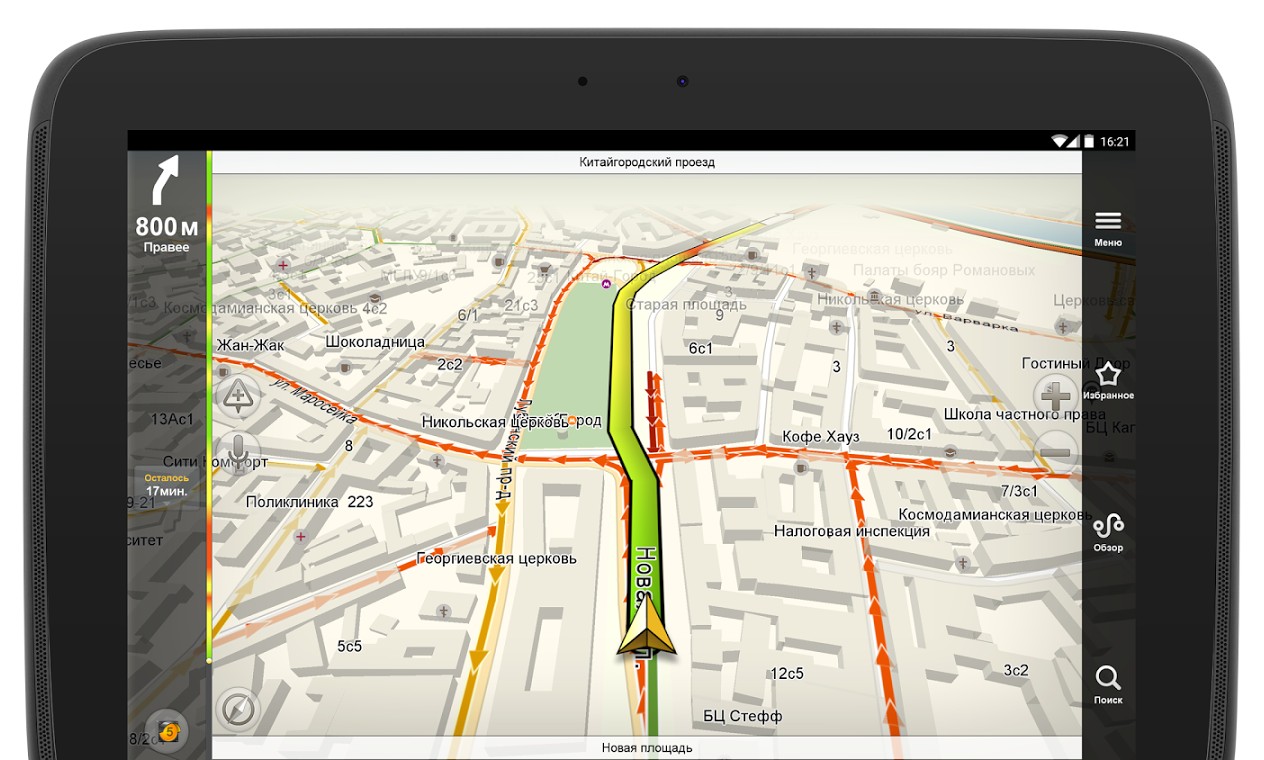Image resolution: width=1264 pixels, height=760 pixels.
Task: Activate the microphone voice input
Action: coord(238,452)
